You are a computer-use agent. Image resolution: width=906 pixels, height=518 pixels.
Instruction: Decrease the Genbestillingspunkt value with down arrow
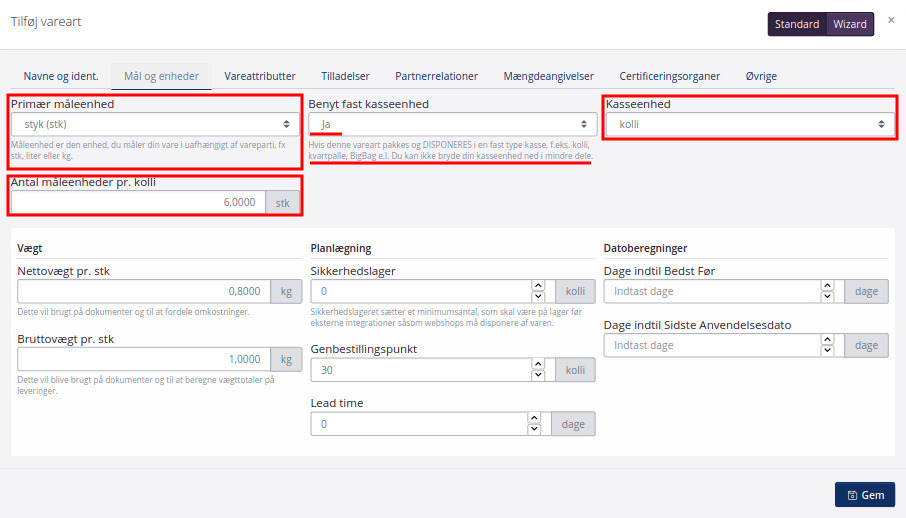[x=537, y=375]
